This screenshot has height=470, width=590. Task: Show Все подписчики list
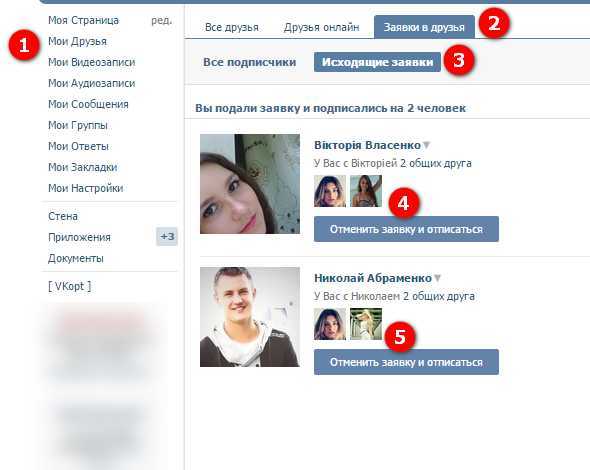[x=249, y=62]
